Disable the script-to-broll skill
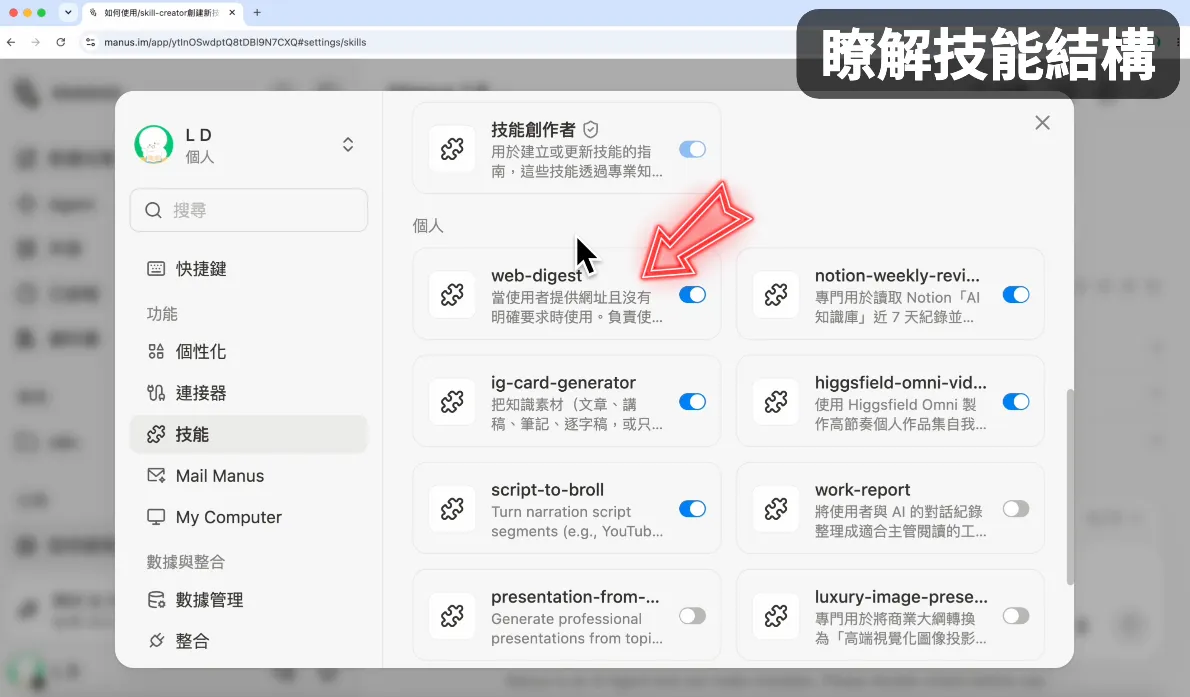Screen dimensions: 1190x697 click(692, 509)
